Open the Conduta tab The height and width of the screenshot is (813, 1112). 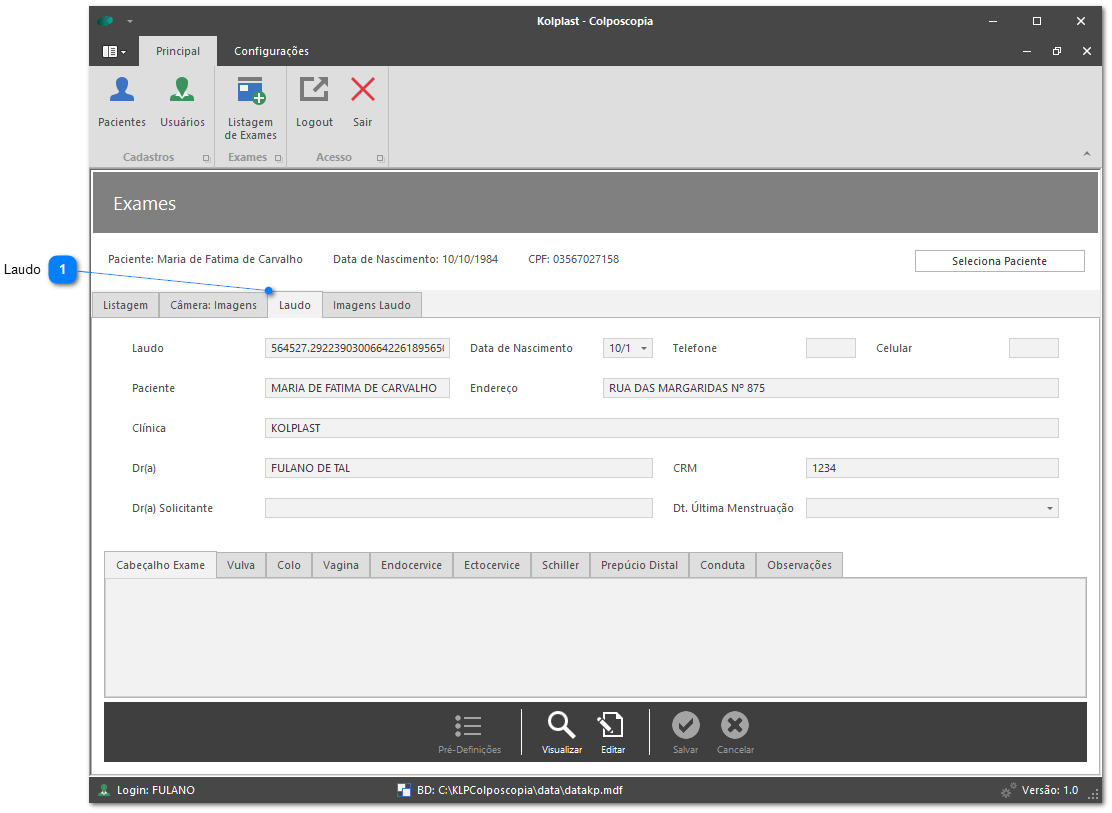click(x=723, y=565)
